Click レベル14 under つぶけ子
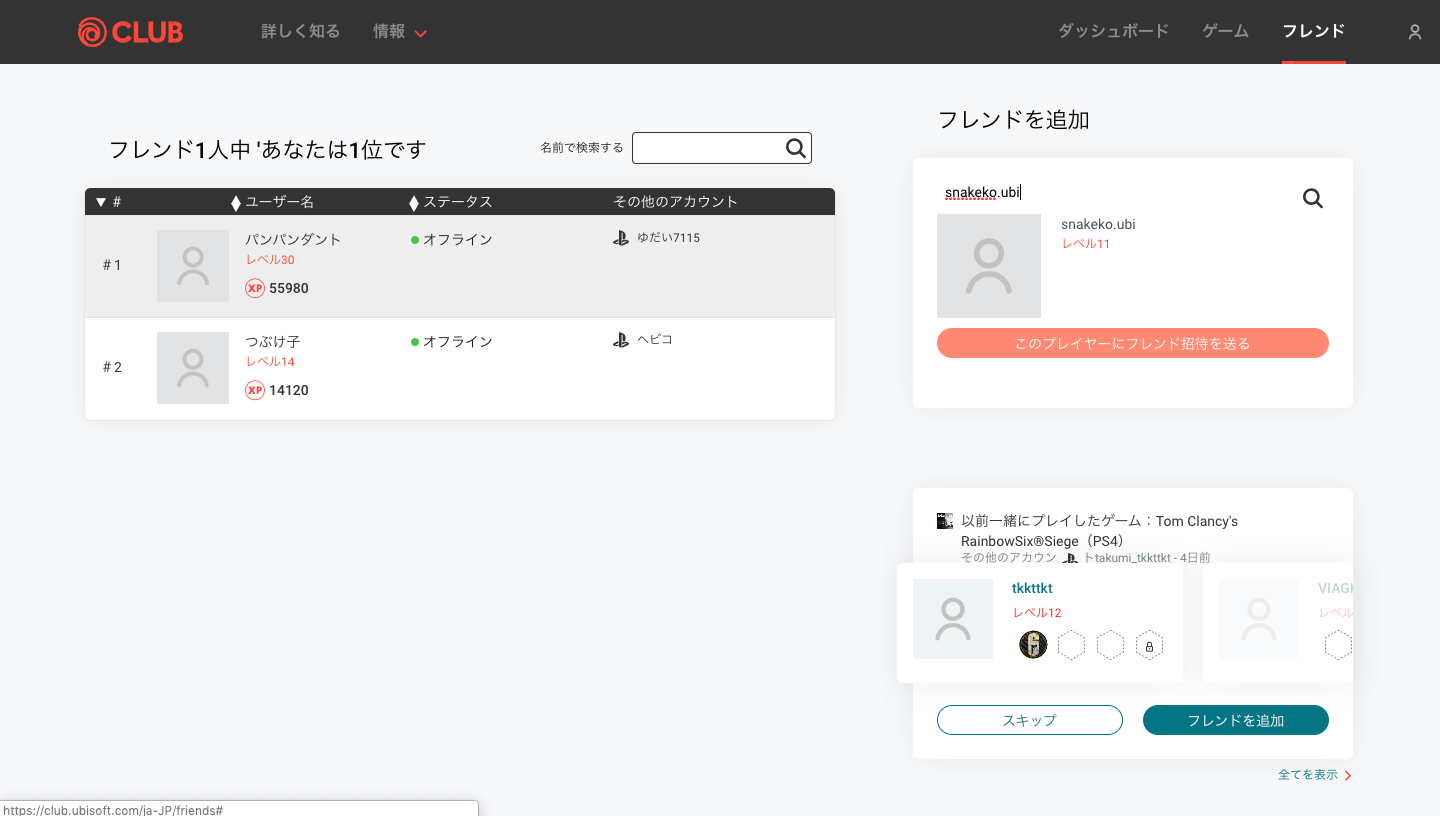The height and width of the screenshot is (816, 1440). [270, 362]
